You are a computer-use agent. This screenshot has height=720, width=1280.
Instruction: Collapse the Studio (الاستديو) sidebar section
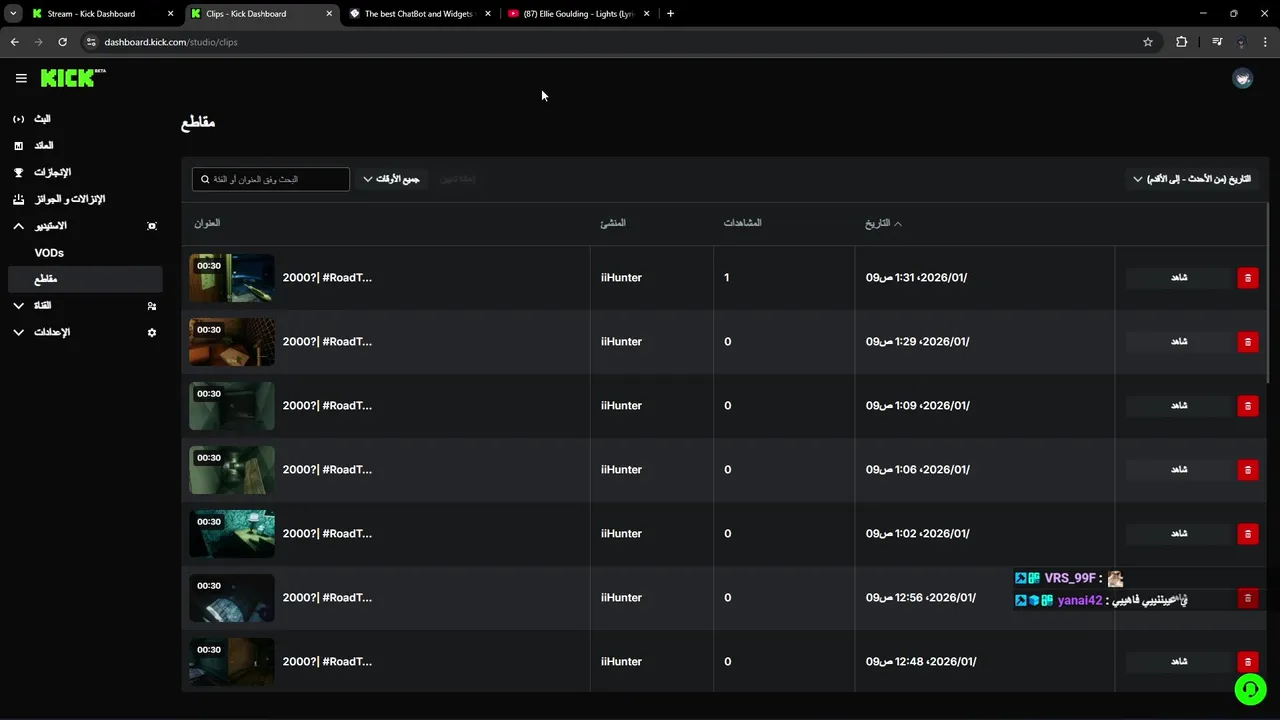pos(18,226)
